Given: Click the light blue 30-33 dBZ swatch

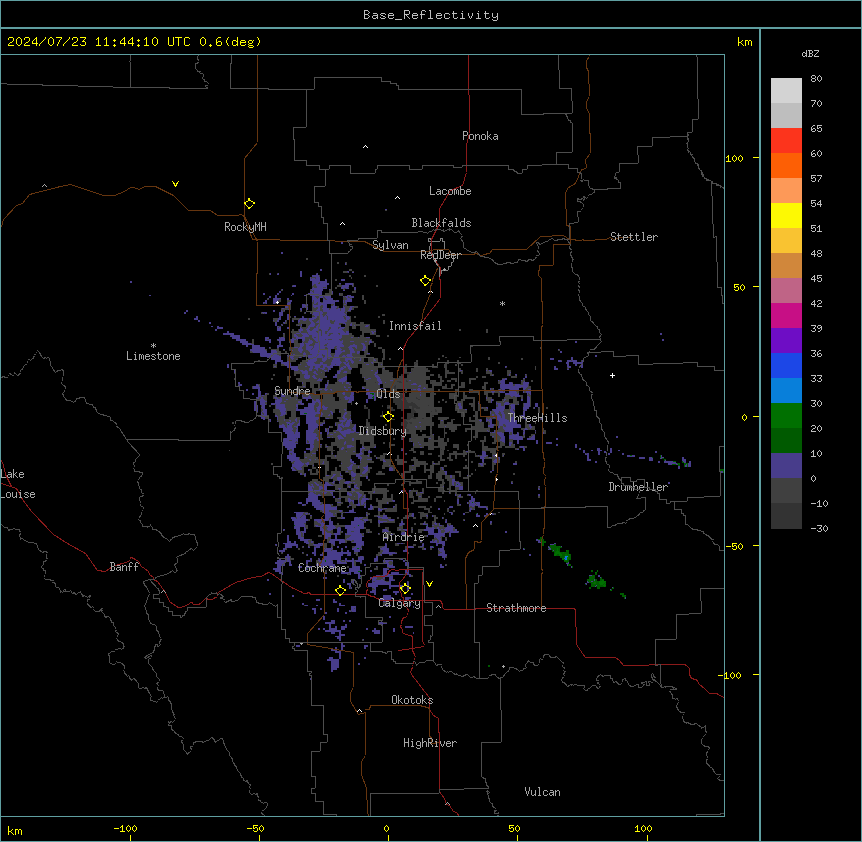Looking at the screenshot, I should (786, 390).
